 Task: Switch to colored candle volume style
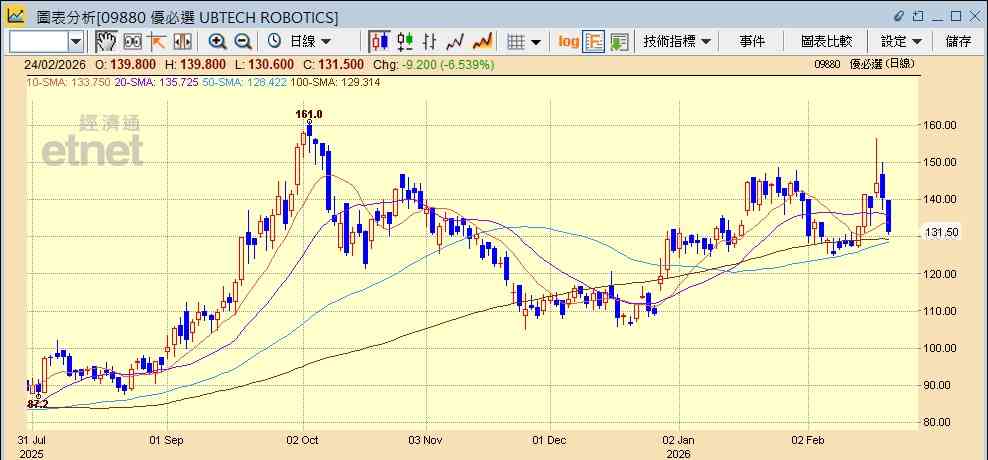(x=405, y=42)
